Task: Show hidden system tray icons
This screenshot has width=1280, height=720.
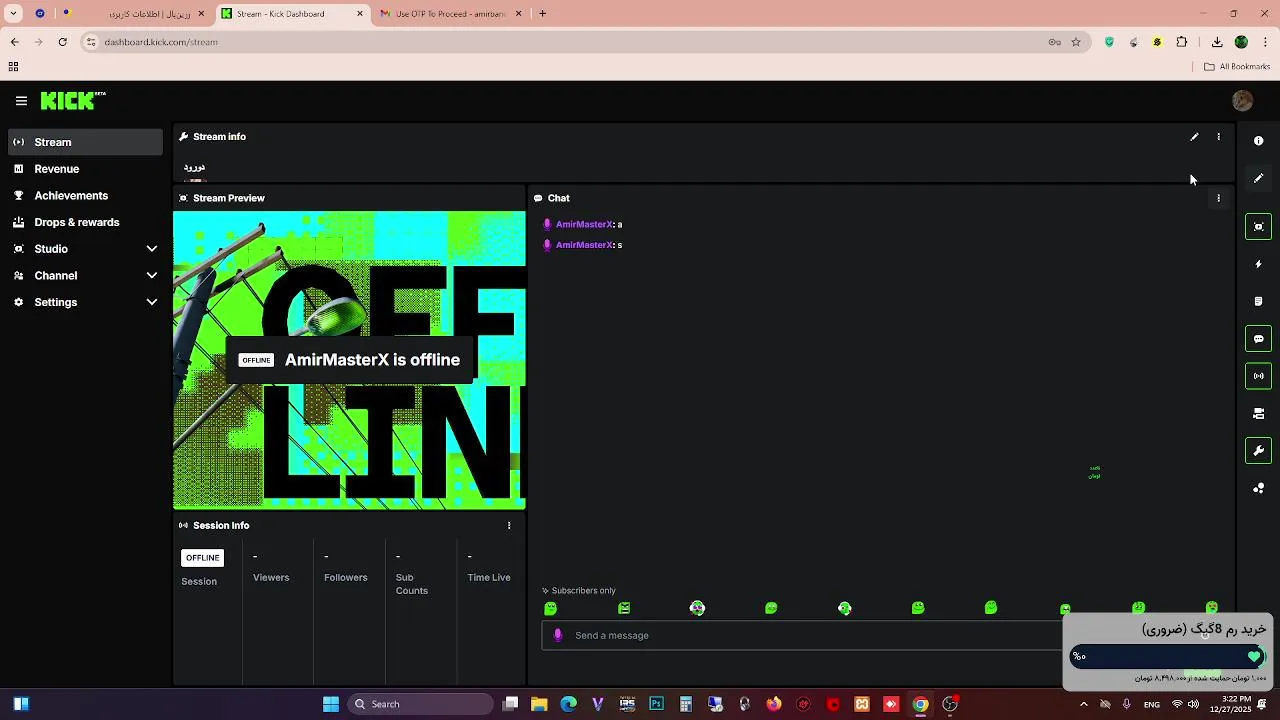Action: pyautogui.click(x=1083, y=704)
